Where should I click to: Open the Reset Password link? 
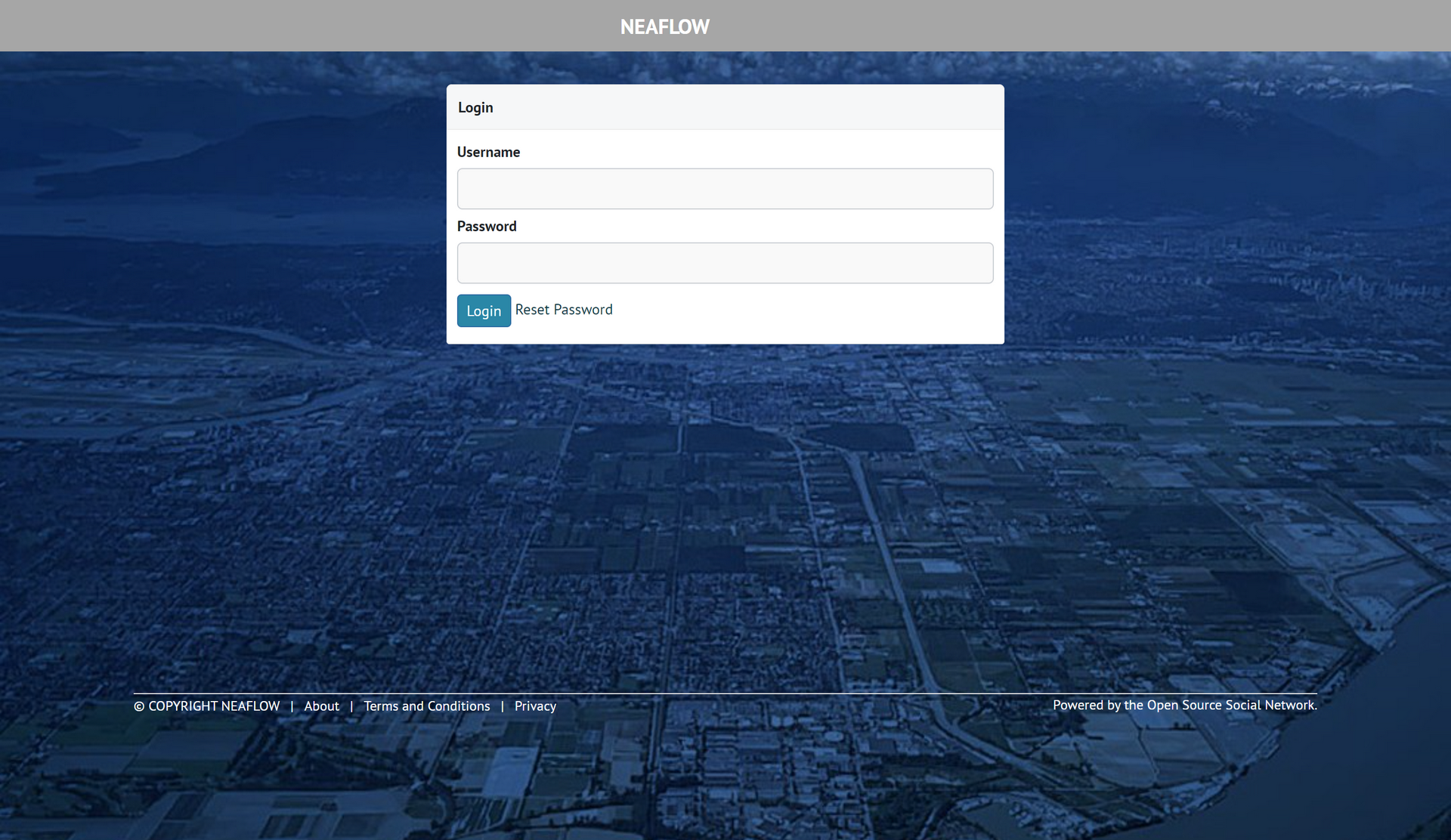[564, 310]
